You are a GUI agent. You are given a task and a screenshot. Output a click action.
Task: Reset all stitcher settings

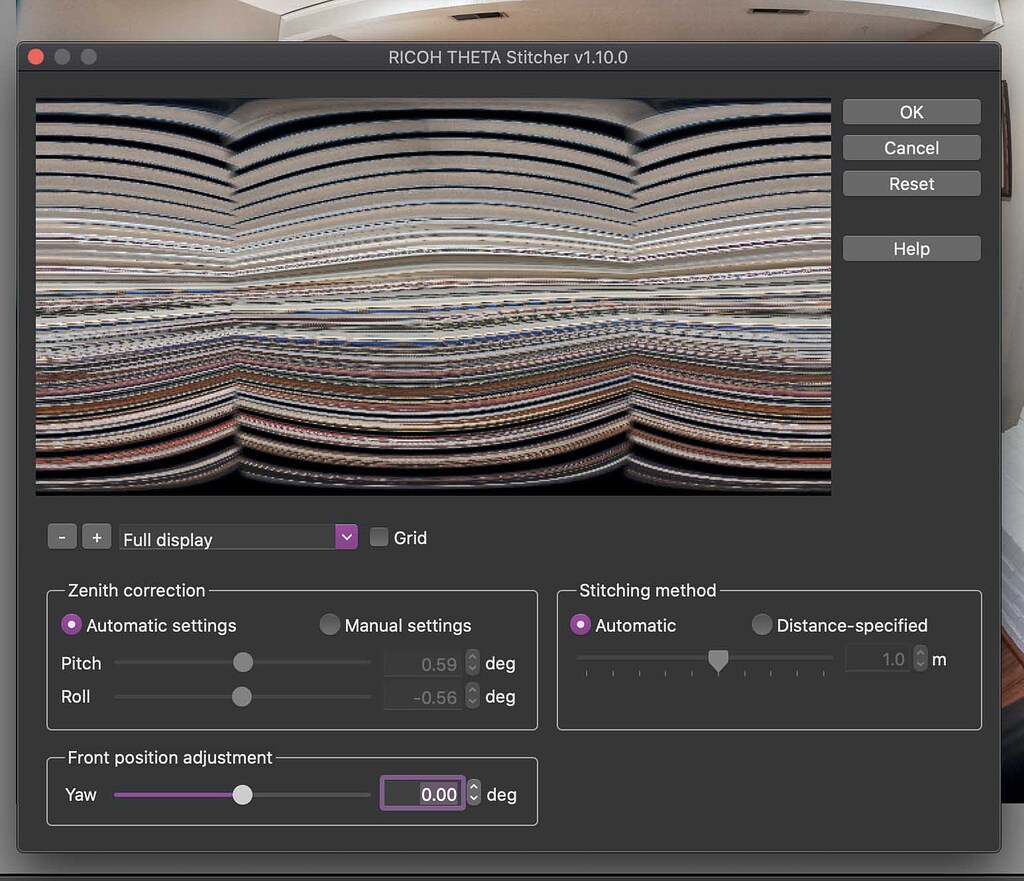pyautogui.click(x=911, y=184)
